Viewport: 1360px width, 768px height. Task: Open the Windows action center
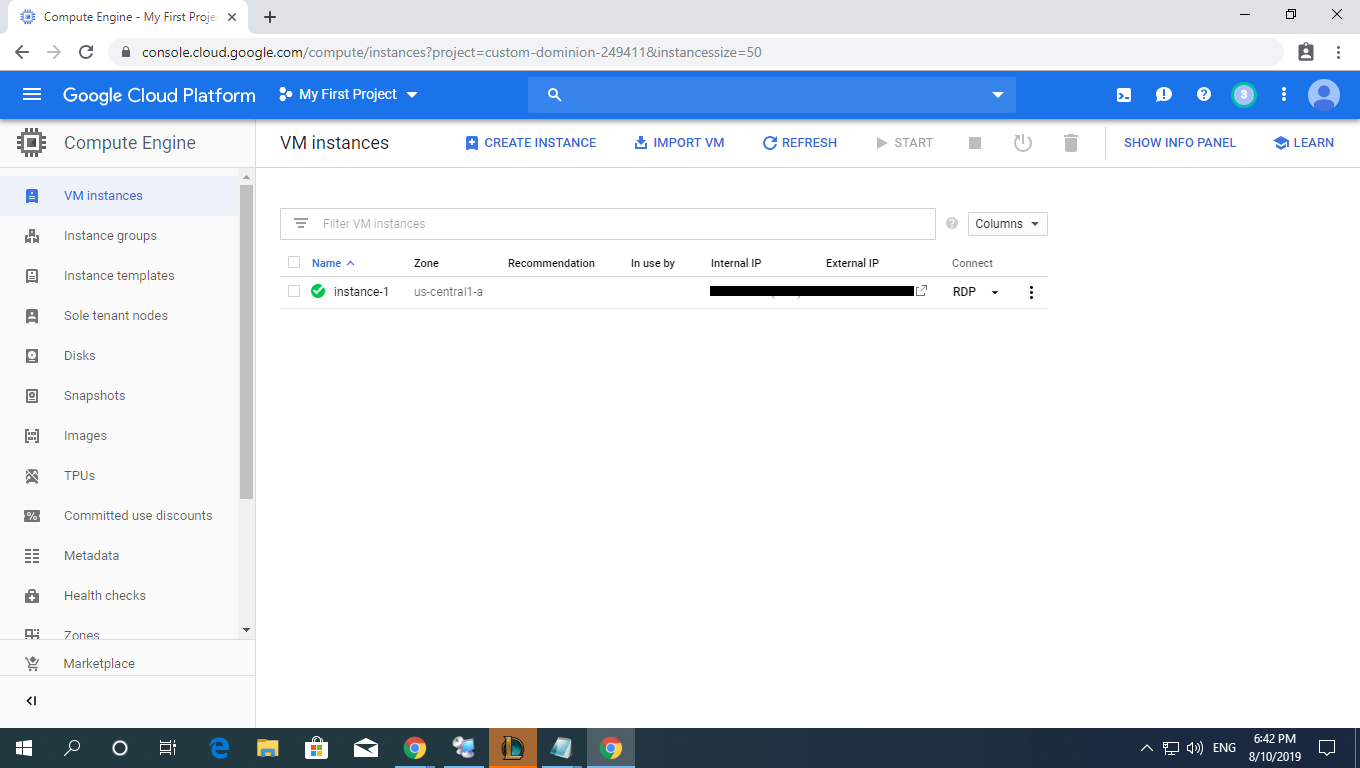[x=1327, y=748]
